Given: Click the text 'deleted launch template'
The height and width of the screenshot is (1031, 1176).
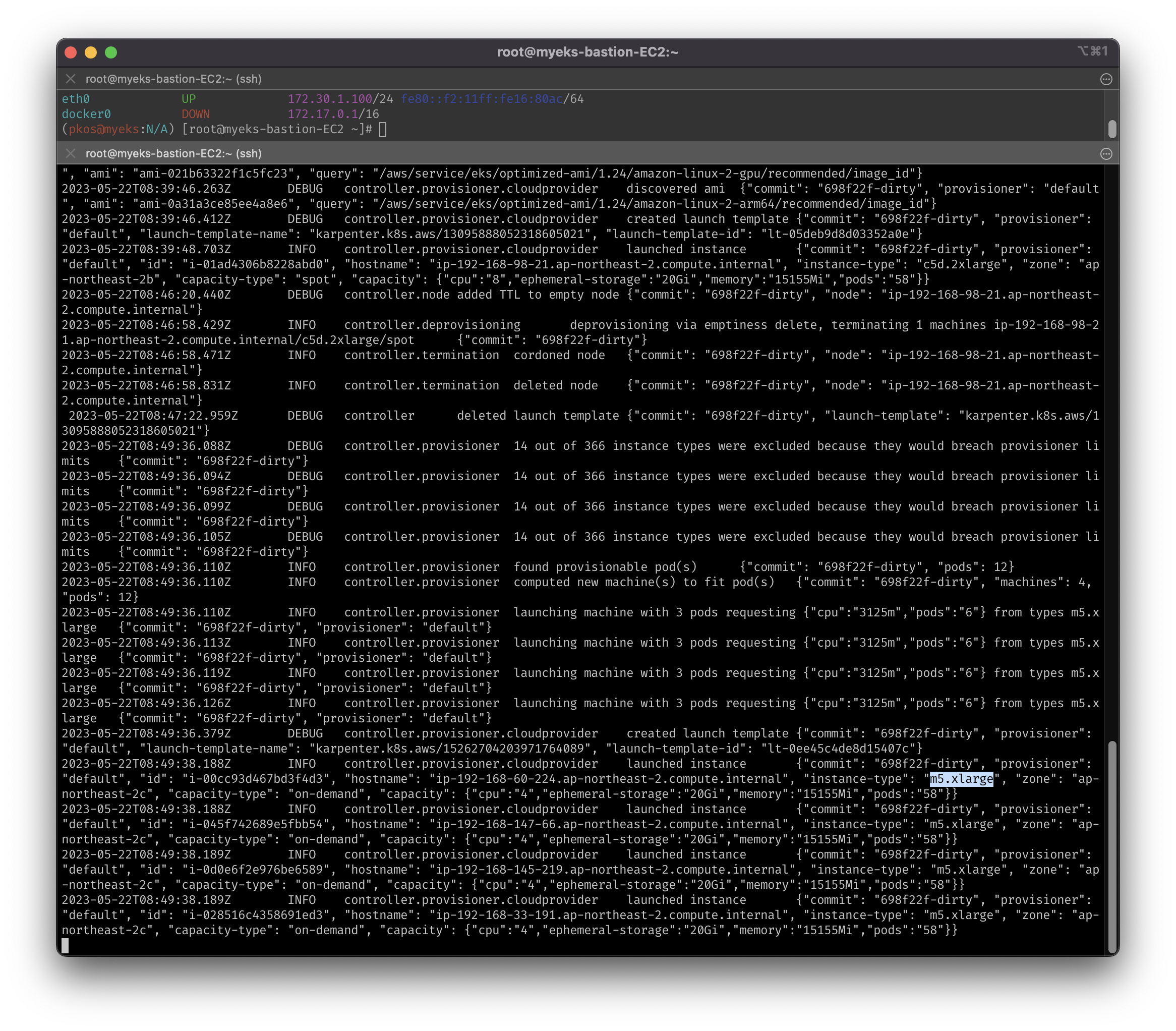Looking at the screenshot, I should pyautogui.click(x=538, y=416).
